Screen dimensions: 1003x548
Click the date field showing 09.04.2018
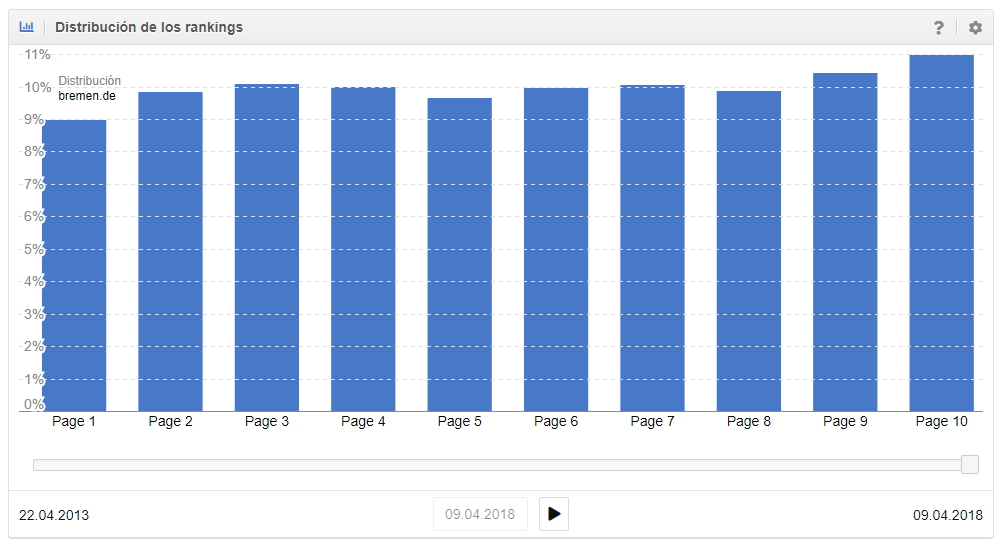[480, 515]
